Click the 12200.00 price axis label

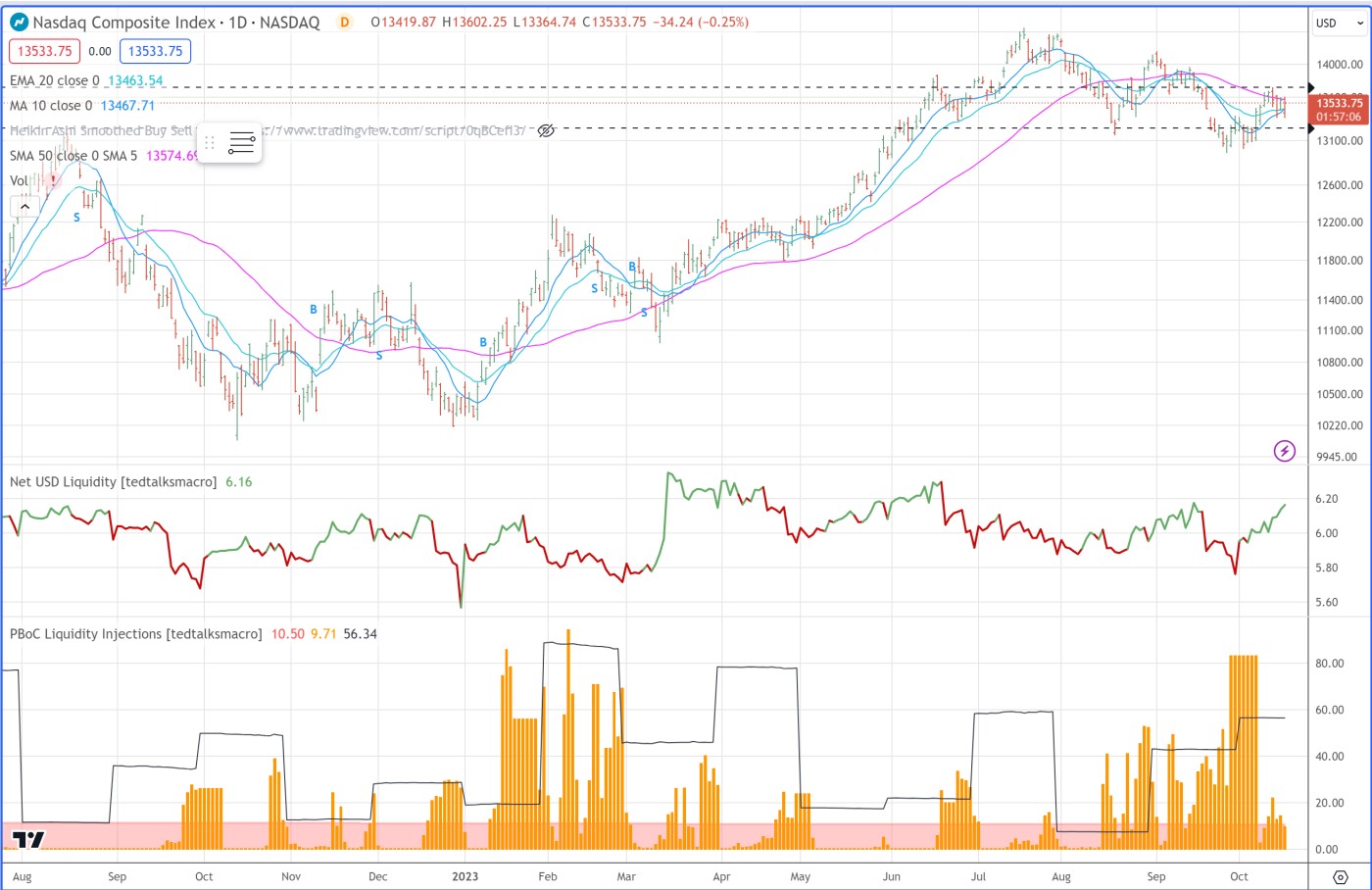coord(1340,222)
